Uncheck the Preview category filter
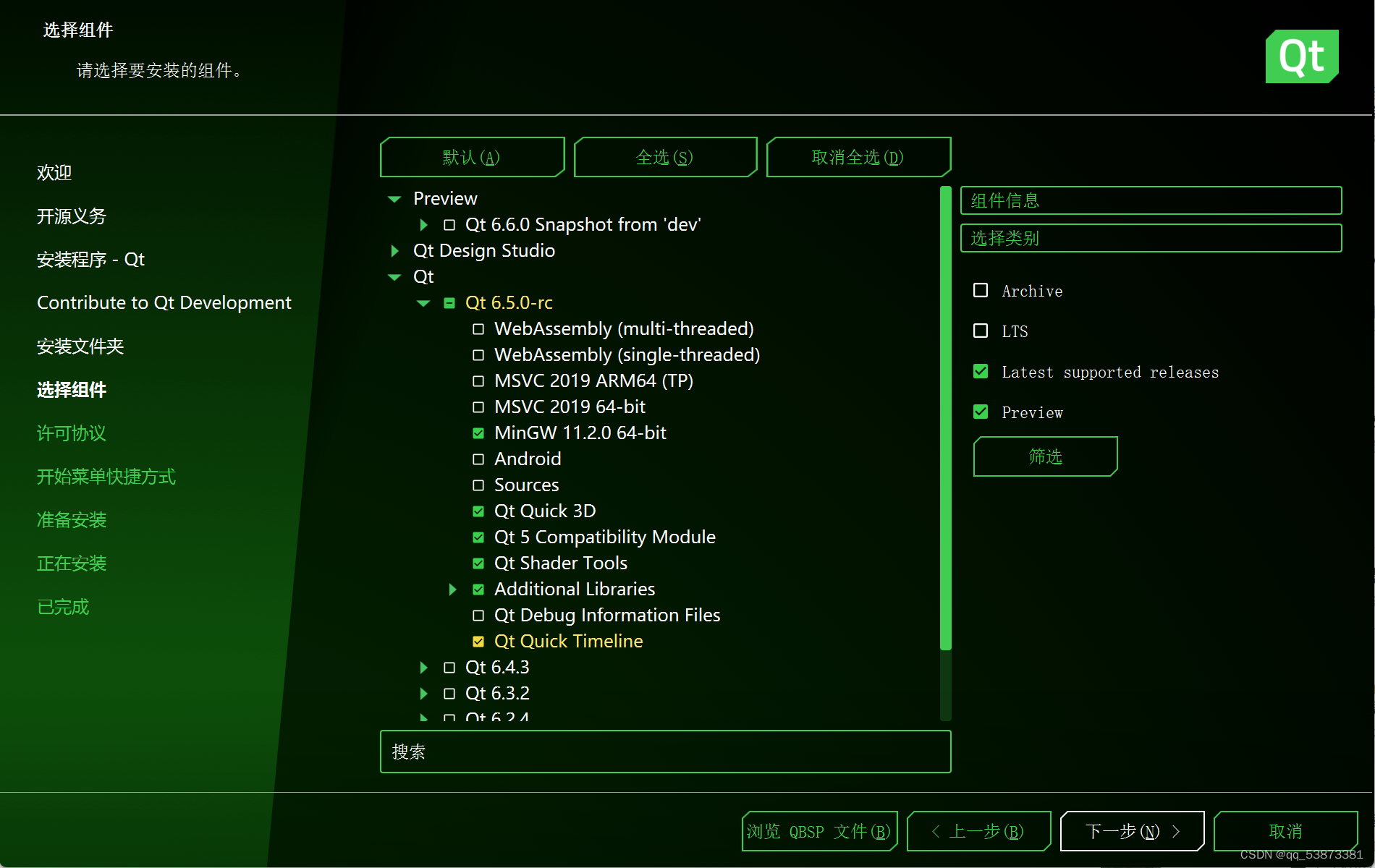 [x=981, y=412]
